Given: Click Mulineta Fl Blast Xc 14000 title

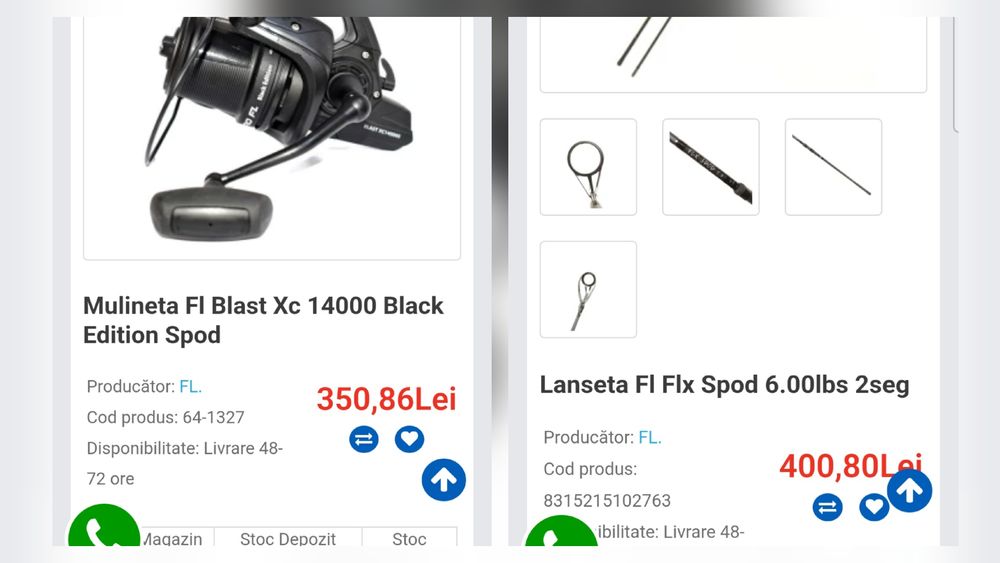Looking at the screenshot, I should [263, 320].
